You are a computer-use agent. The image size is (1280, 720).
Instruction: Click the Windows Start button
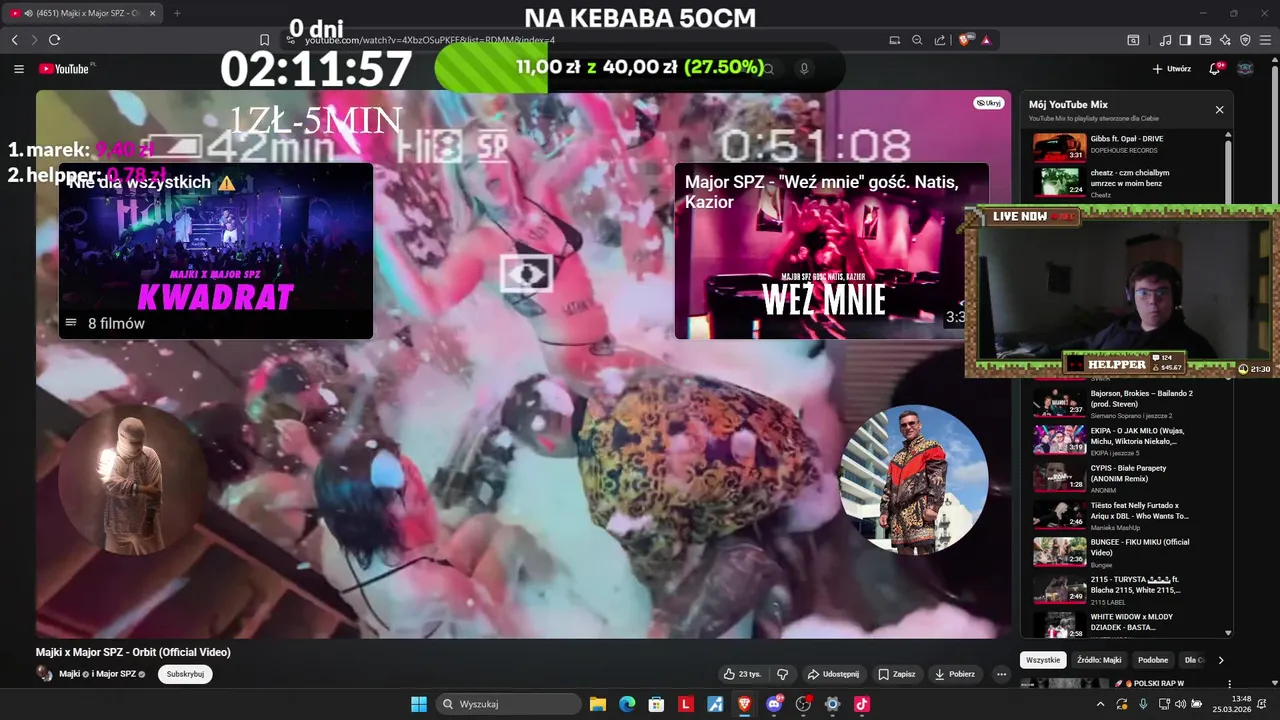(419, 704)
